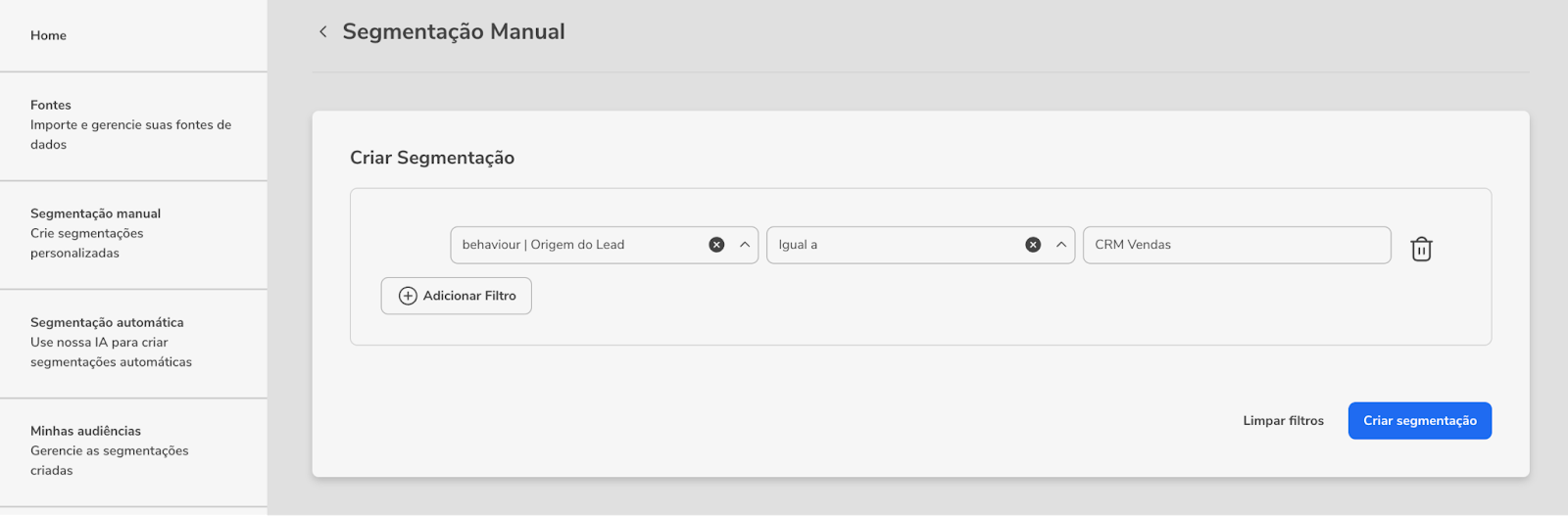Click the 'Criar Segmentação' card heading
Viewport: 1568px width, 516px height.
coord(432,158)
